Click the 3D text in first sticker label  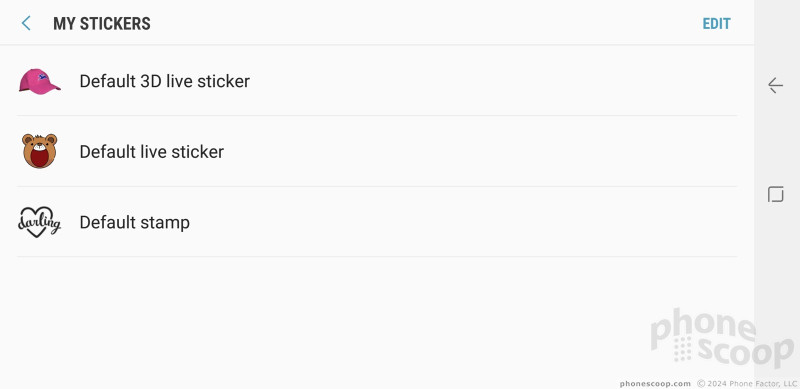(150, 81)
